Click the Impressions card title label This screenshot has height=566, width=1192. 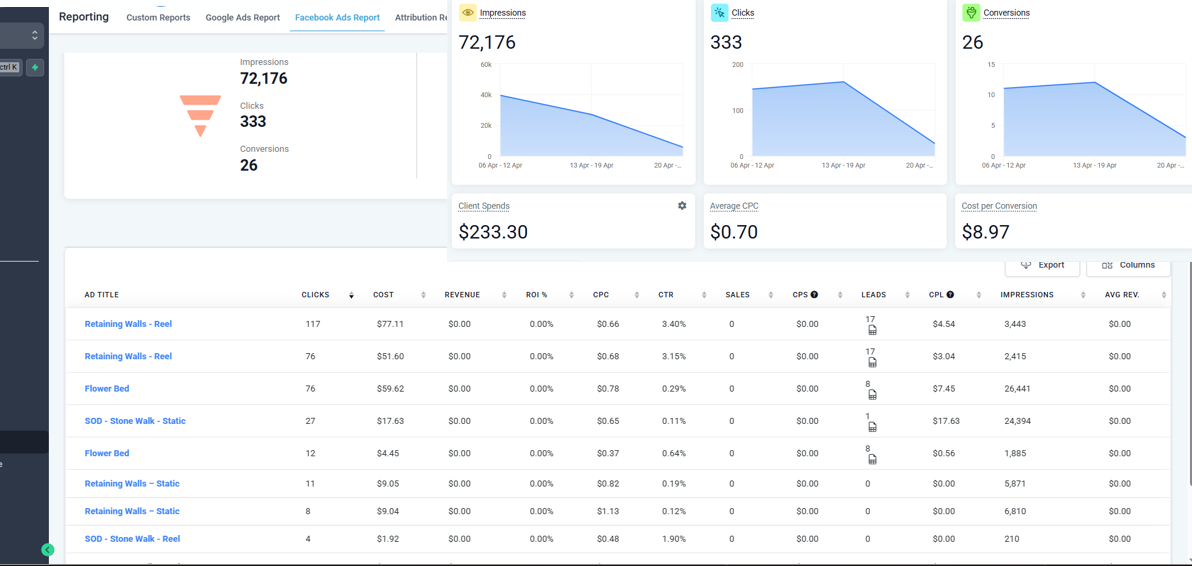502,13
